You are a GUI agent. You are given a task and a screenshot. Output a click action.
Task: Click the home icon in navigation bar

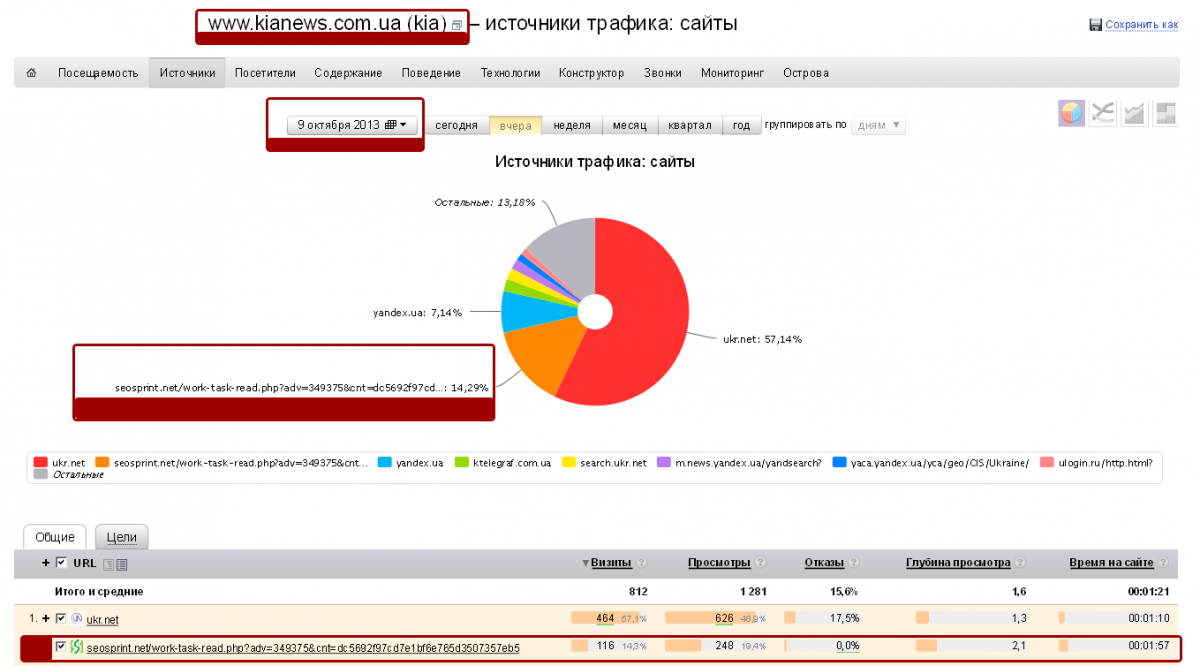pyautogui.click(x=31, y=73)
